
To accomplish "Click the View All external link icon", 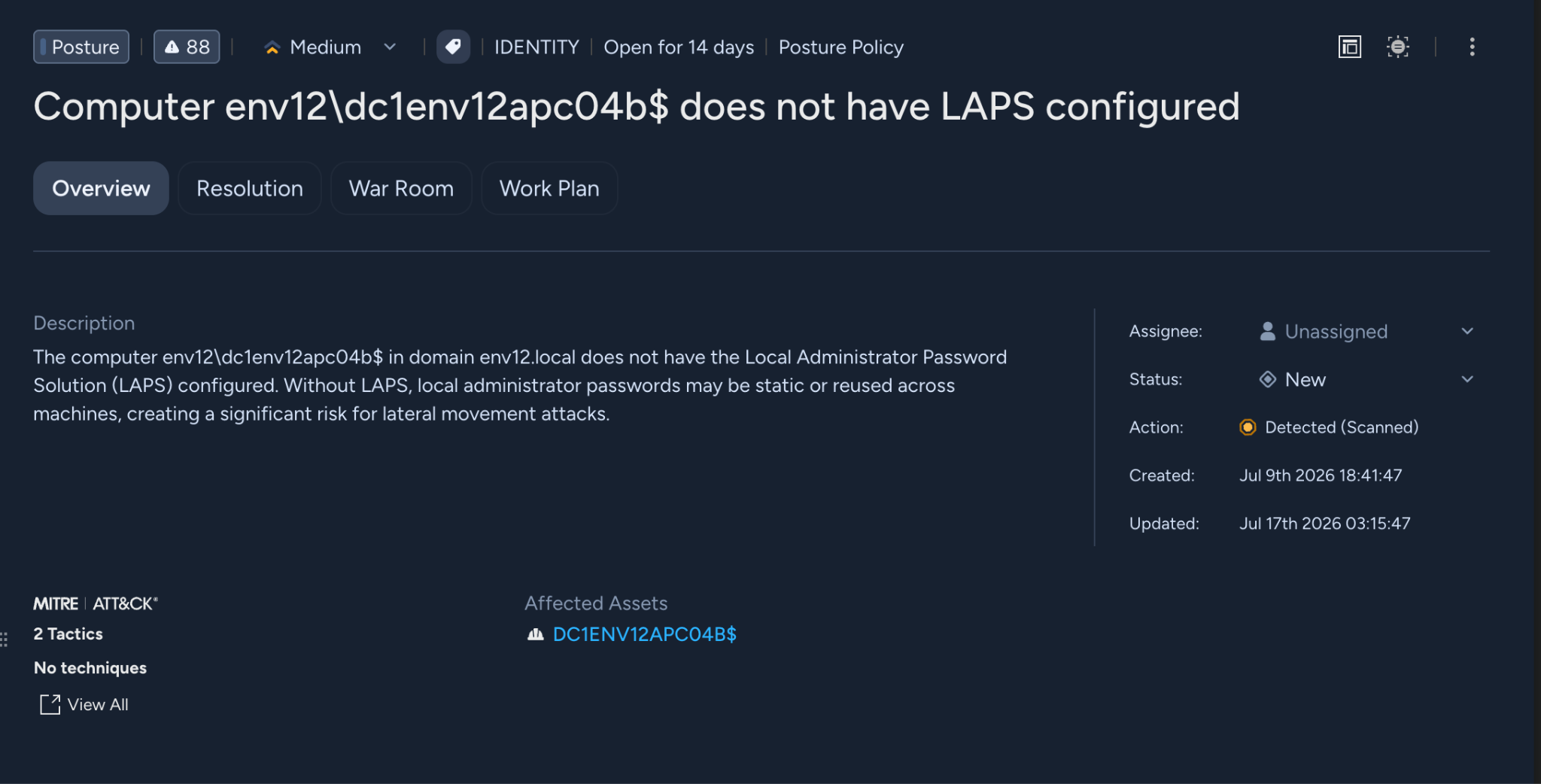I will point(50,704).
